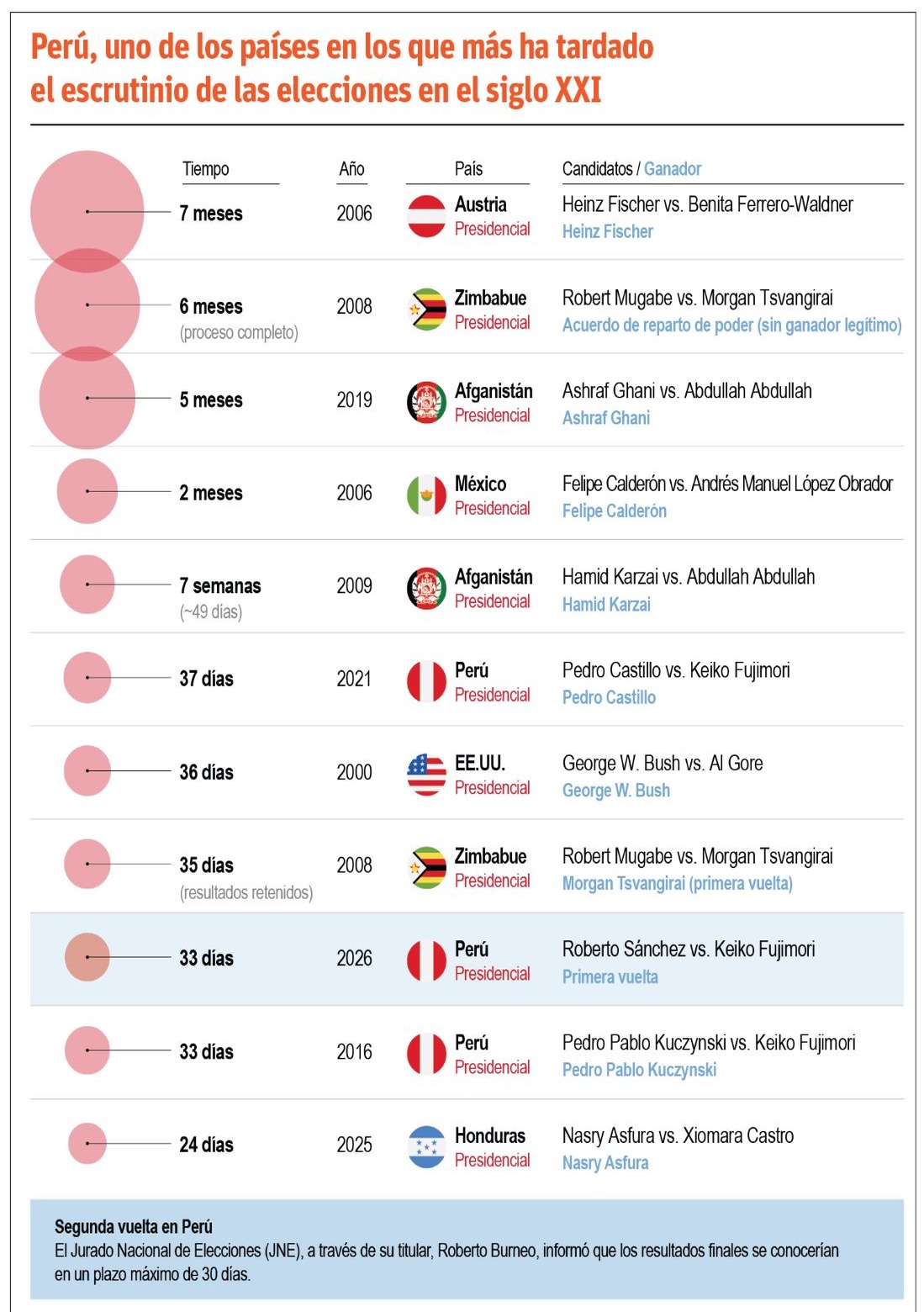
Task: Click the large 7 meses bubble
Action: coord(87,211)
